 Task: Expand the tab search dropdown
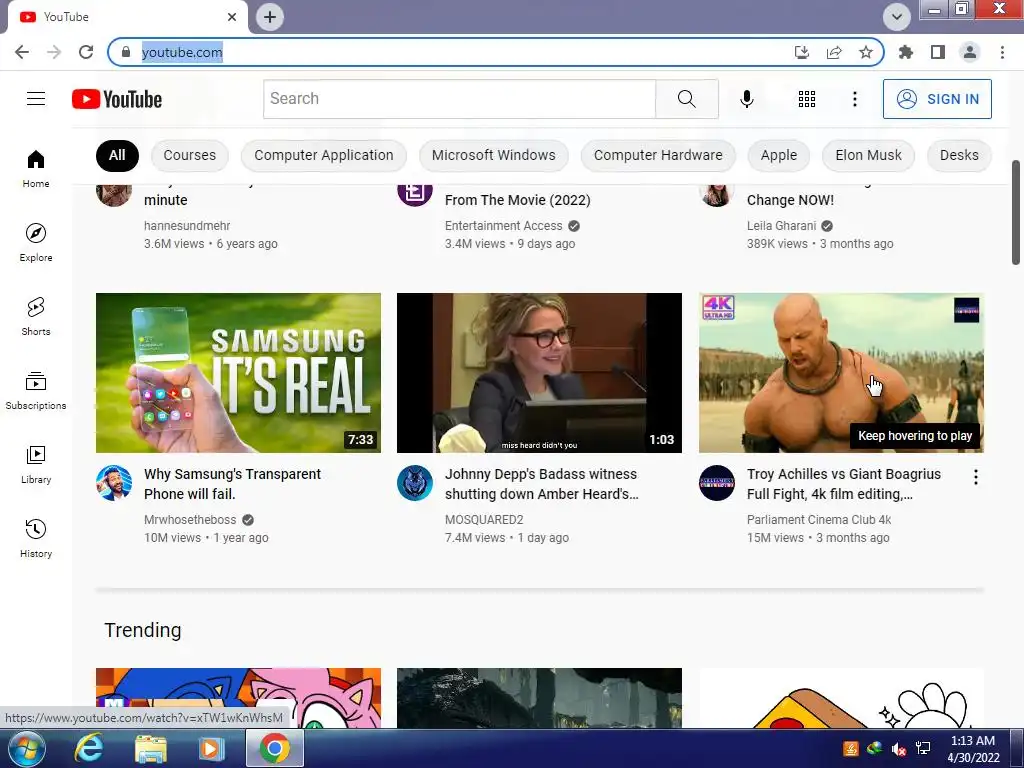pos(897,17)
